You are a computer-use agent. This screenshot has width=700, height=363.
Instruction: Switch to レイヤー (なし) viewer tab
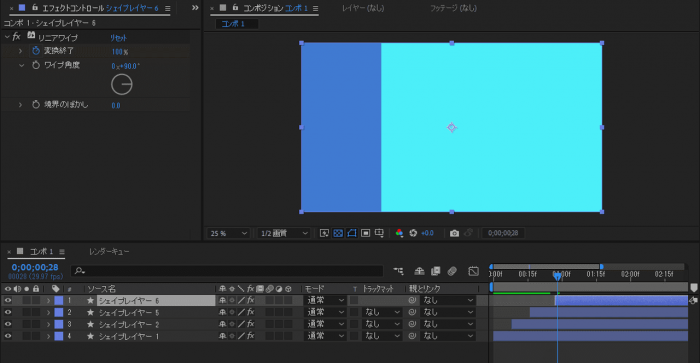(363, 8)
